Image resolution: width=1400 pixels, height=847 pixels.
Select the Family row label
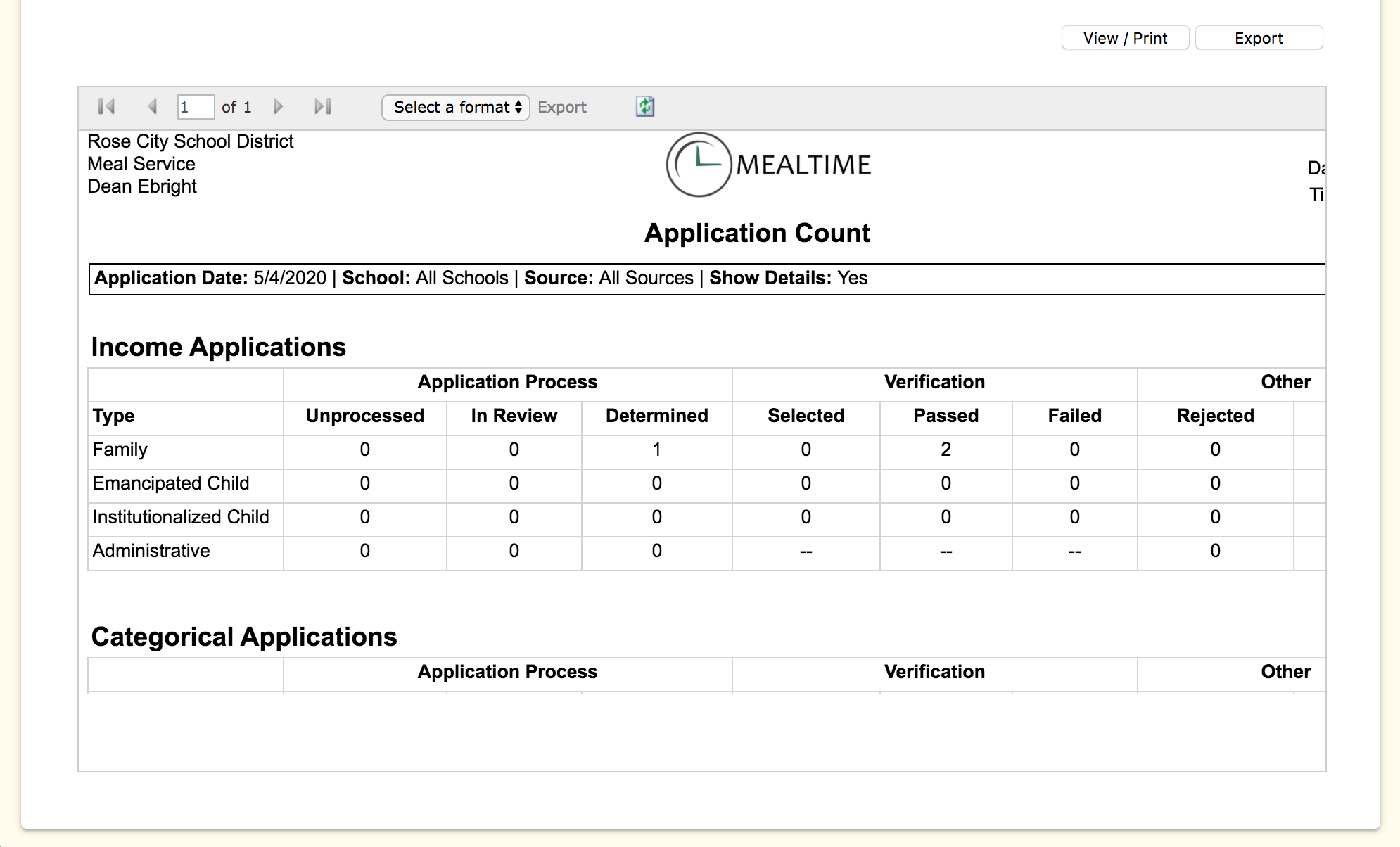coord(120,450)
